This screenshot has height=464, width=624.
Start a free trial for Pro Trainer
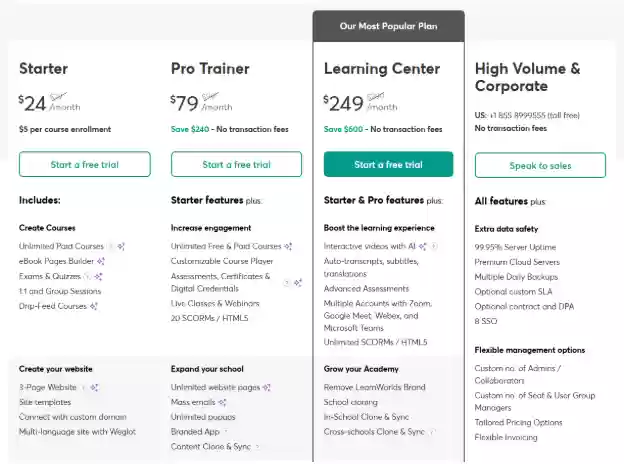pos(236,164)
